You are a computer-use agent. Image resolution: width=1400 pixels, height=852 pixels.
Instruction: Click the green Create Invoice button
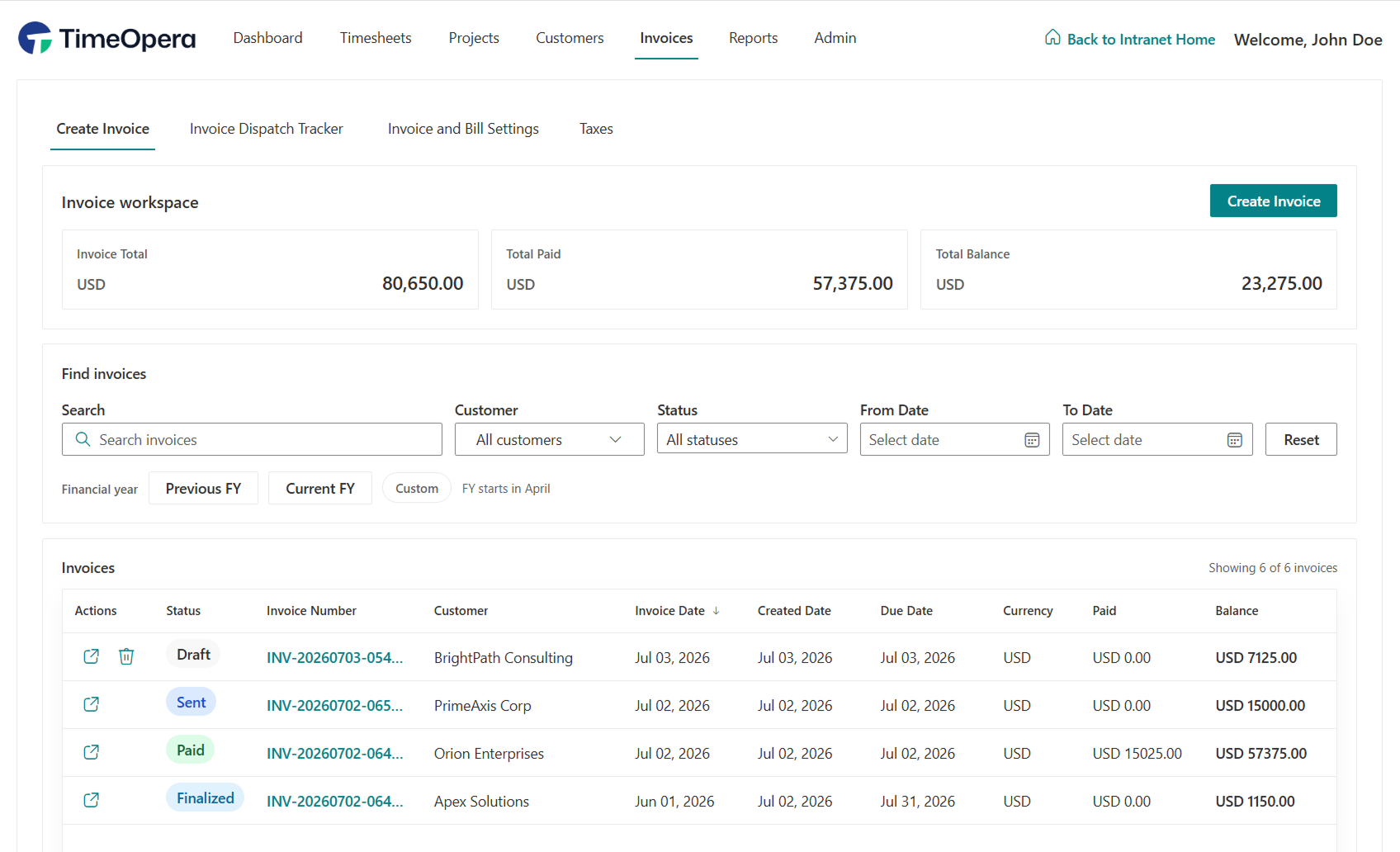pyautogui.click(x=1274, y=201)
